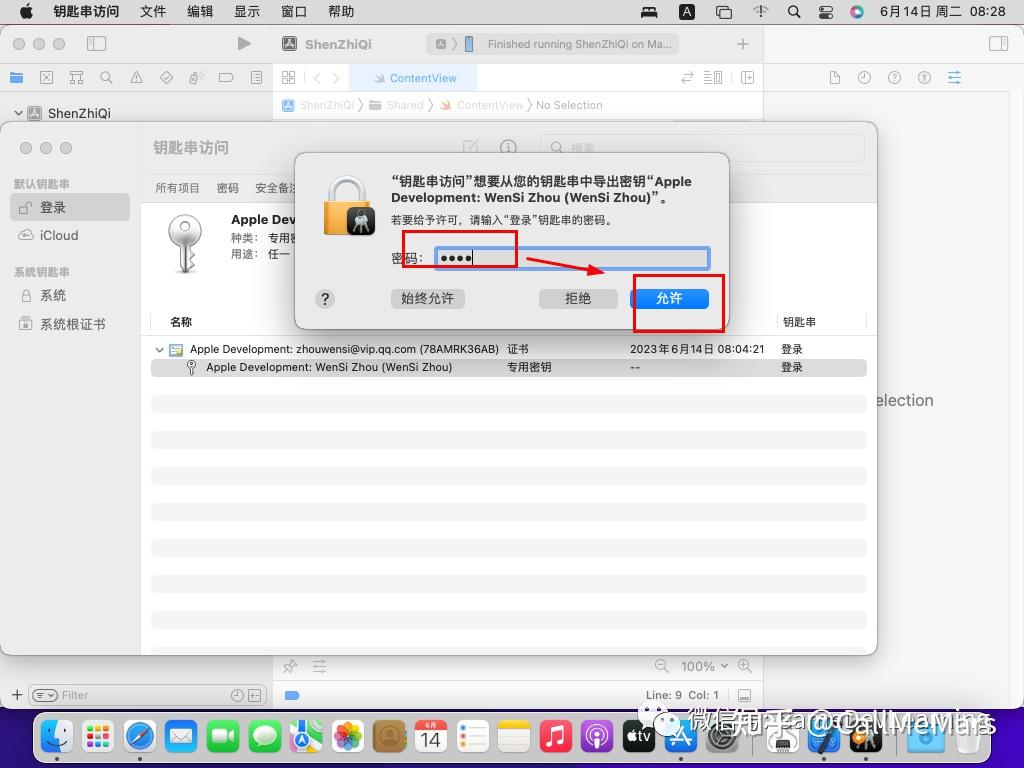Add an editor on the right in Xcode

tap(748, 78)
